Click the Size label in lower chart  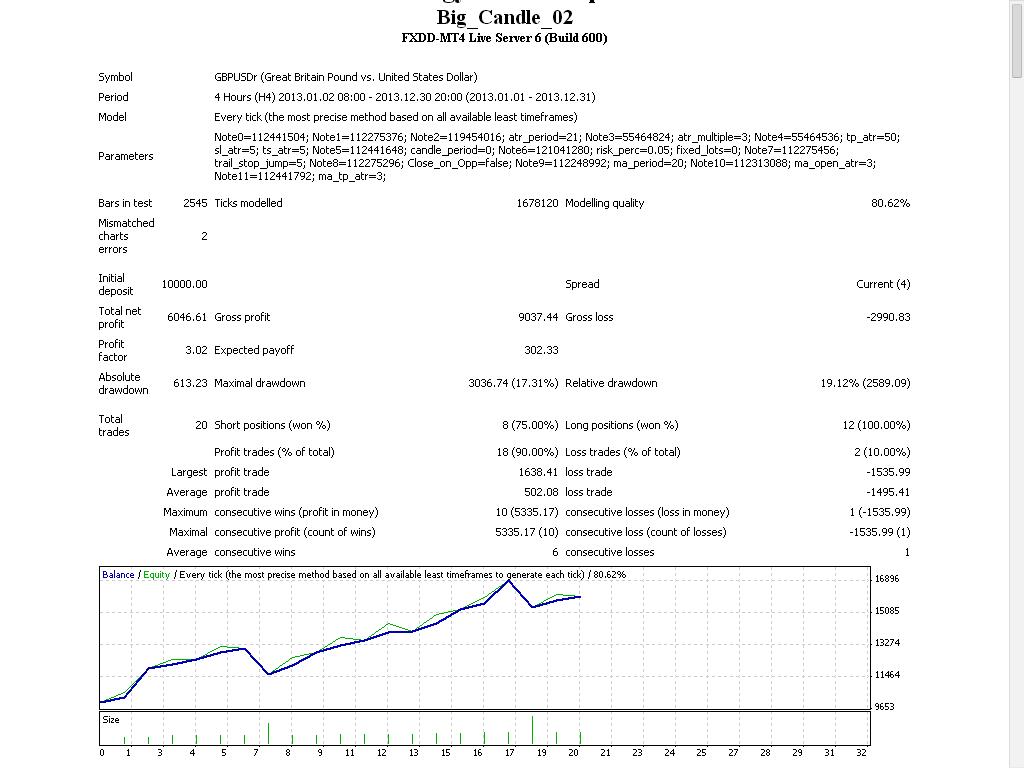tap(111, 720)
